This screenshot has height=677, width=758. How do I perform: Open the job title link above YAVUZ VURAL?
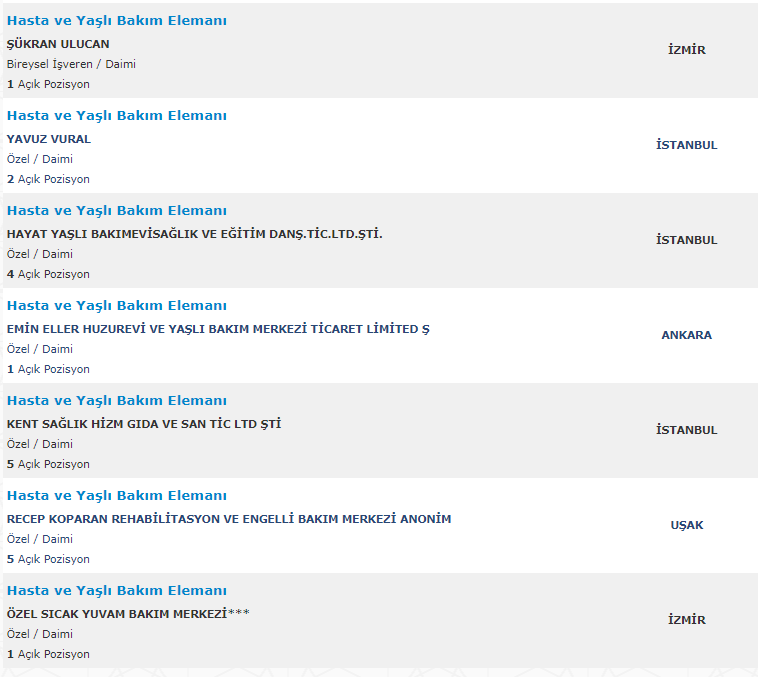[116, 116]
